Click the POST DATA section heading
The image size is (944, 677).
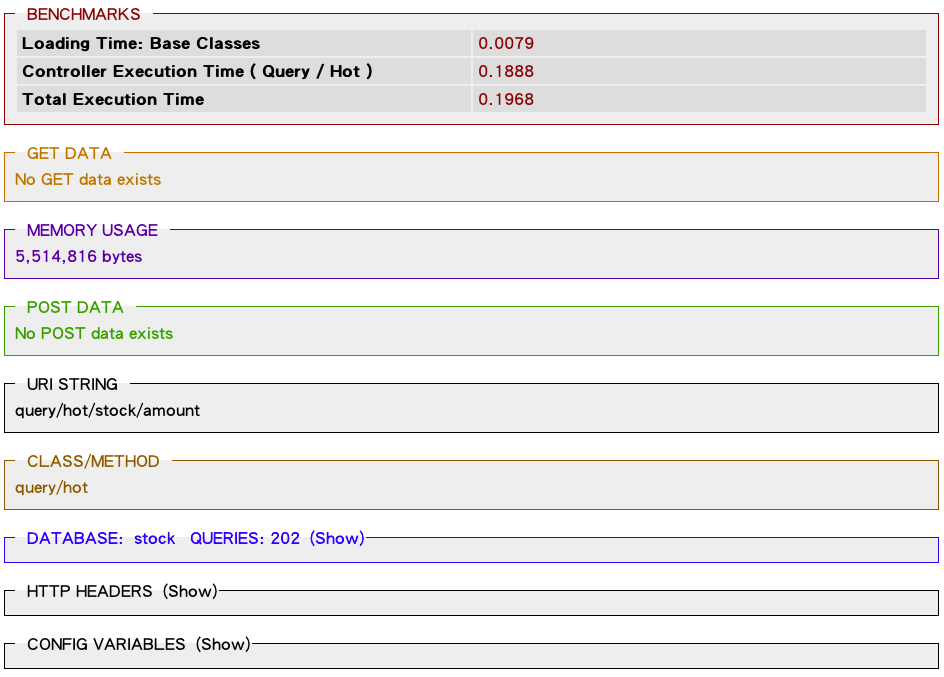pyautogui.click(x=75, y=308)
